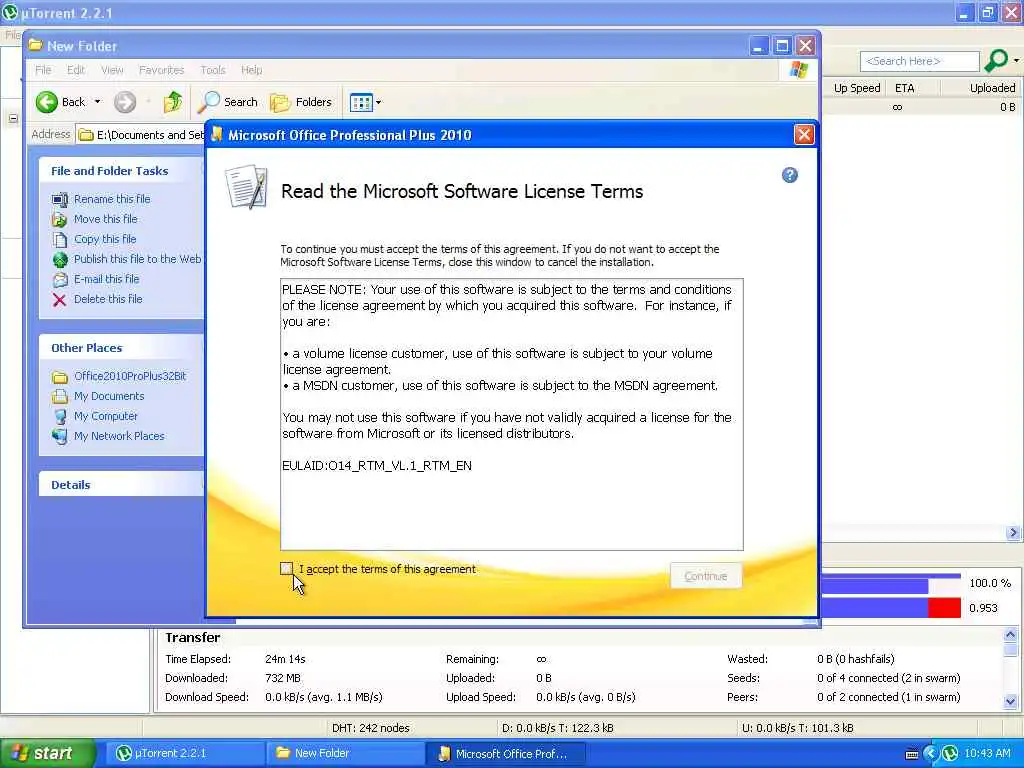Click the Continue button in Office setup
The width and height of the screenshot is (1024, 768).
705,576
